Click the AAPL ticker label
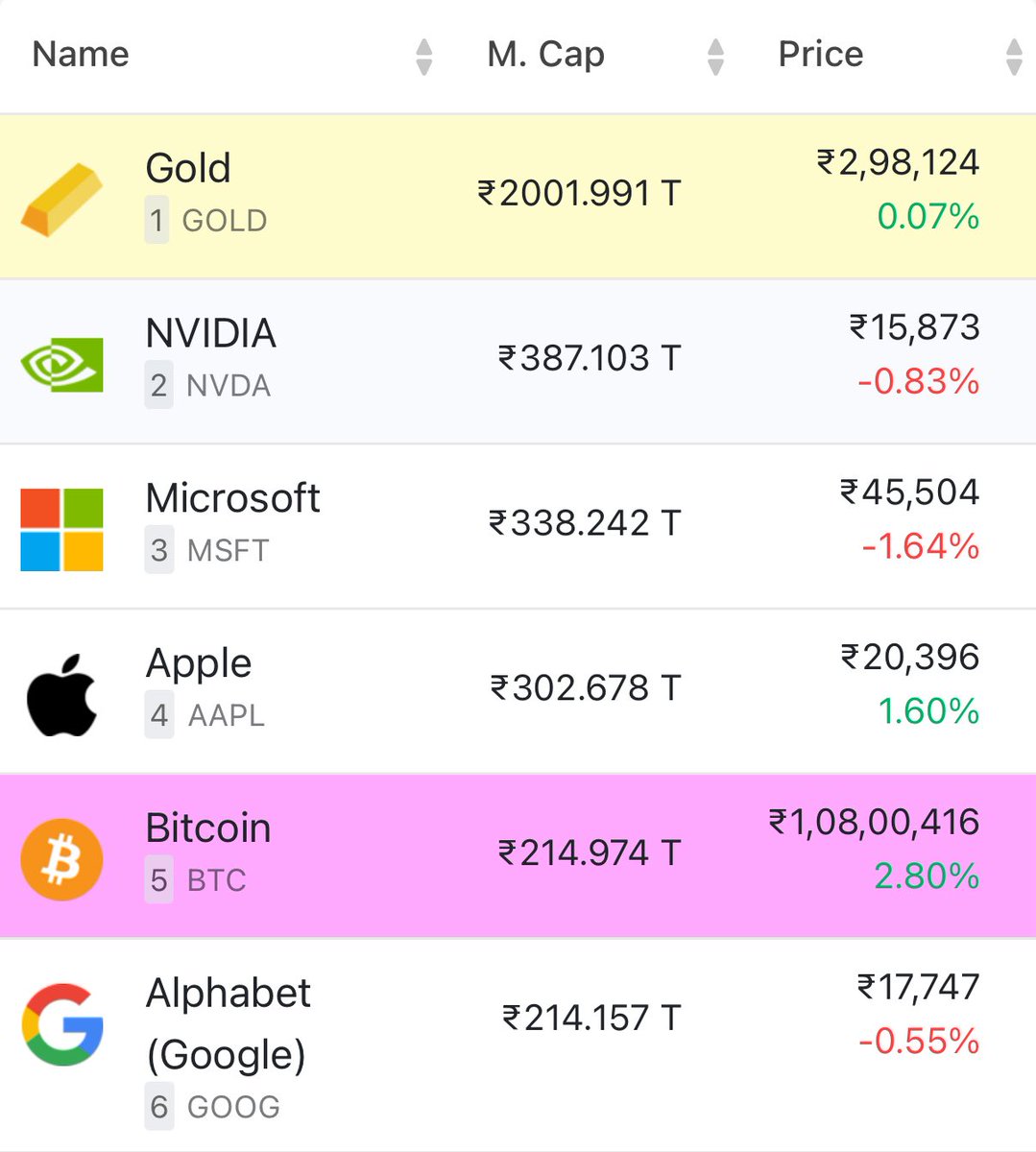 click(226, 715)
